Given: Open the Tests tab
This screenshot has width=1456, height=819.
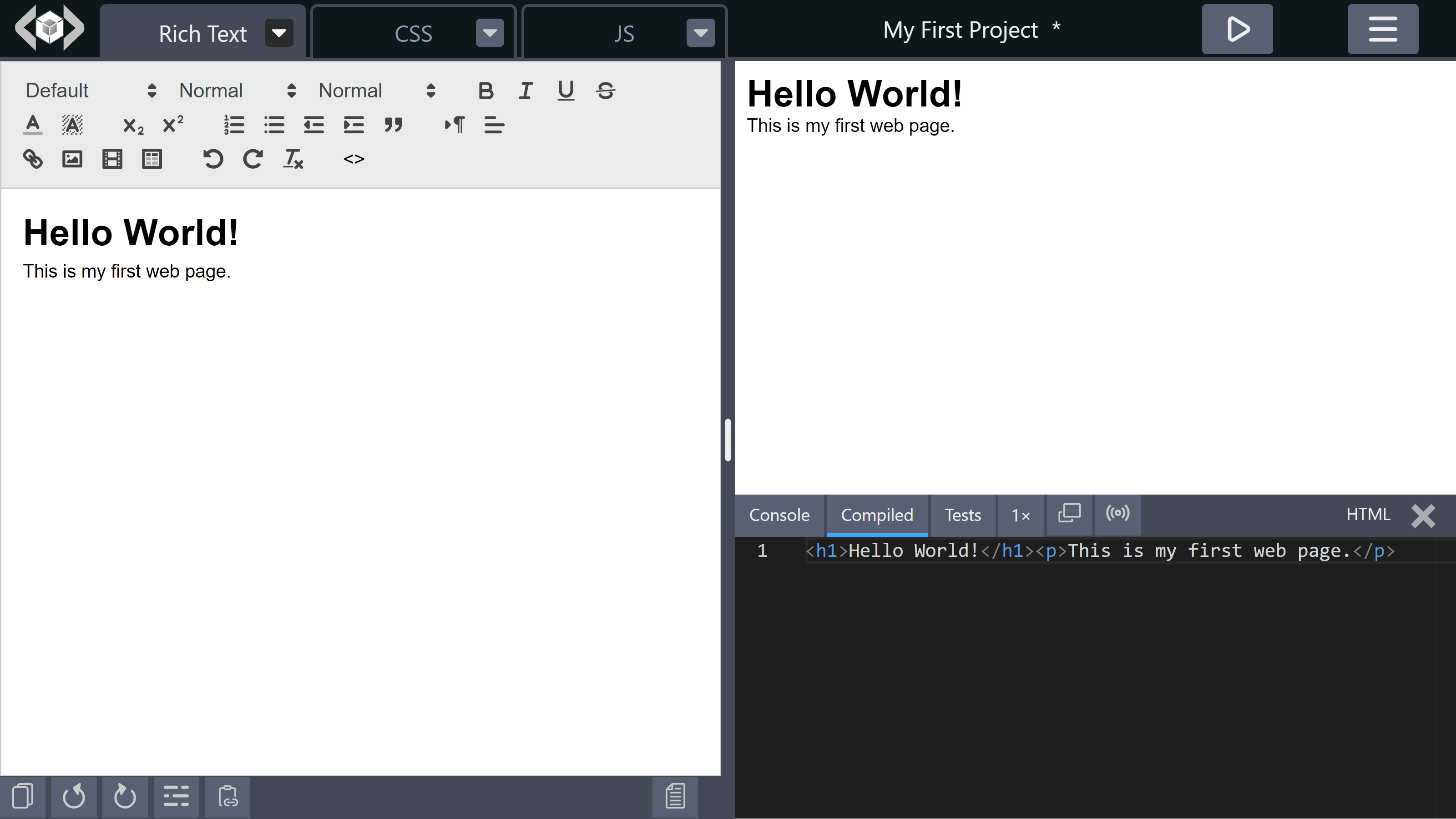Looking at the screenshot, I should click(x=963, y=515).
